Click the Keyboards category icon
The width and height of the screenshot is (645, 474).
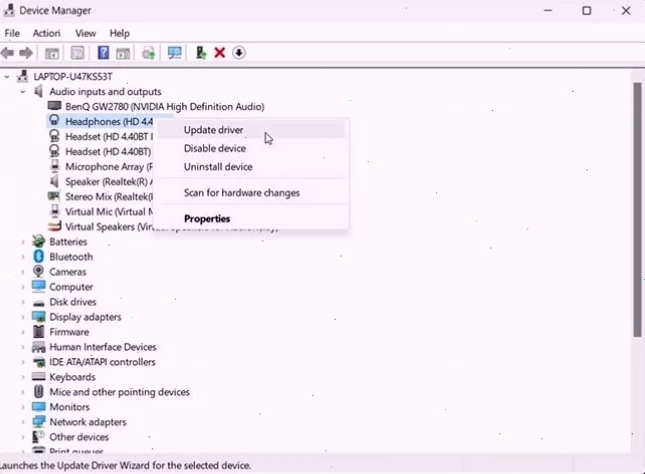click(x=38, y=376)
